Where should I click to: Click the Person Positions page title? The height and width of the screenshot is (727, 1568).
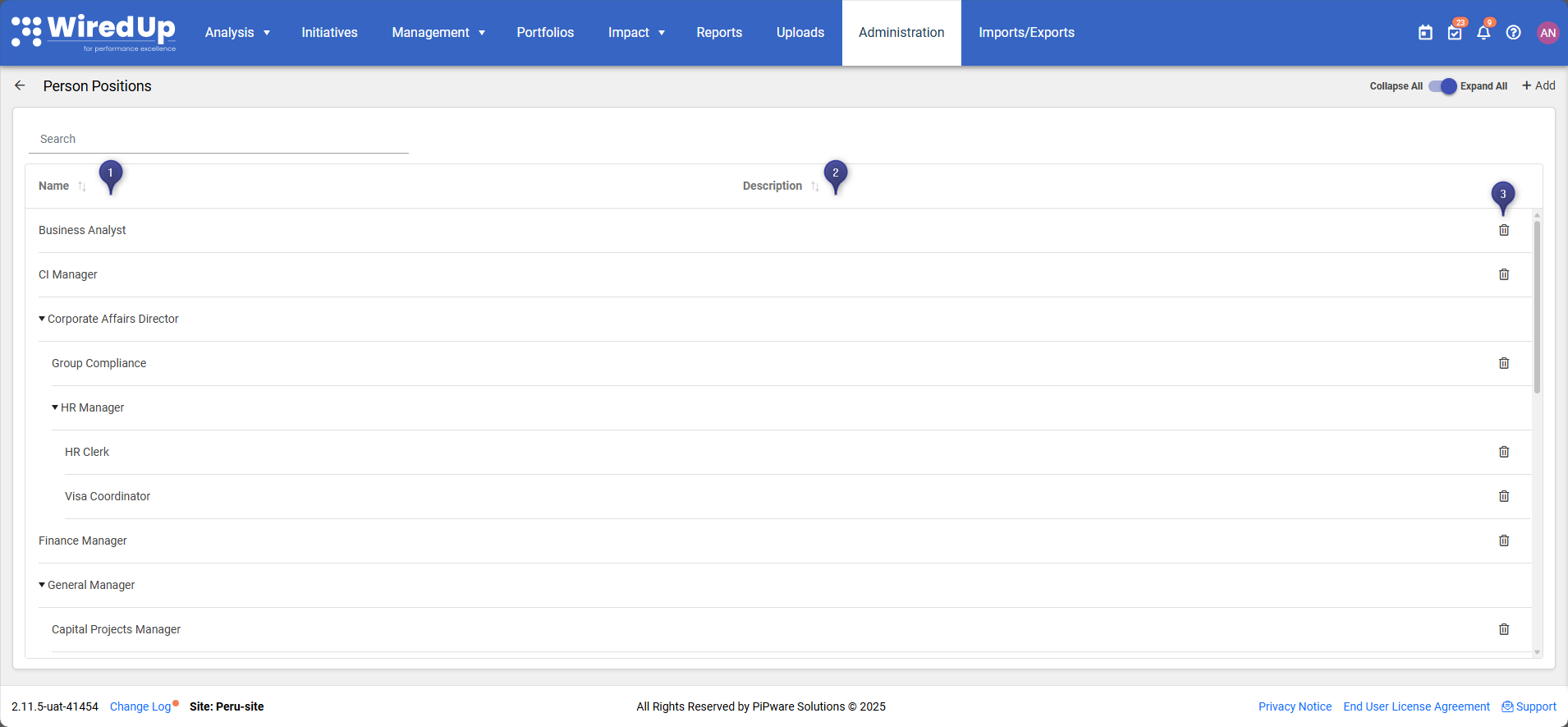coord(97,86)
